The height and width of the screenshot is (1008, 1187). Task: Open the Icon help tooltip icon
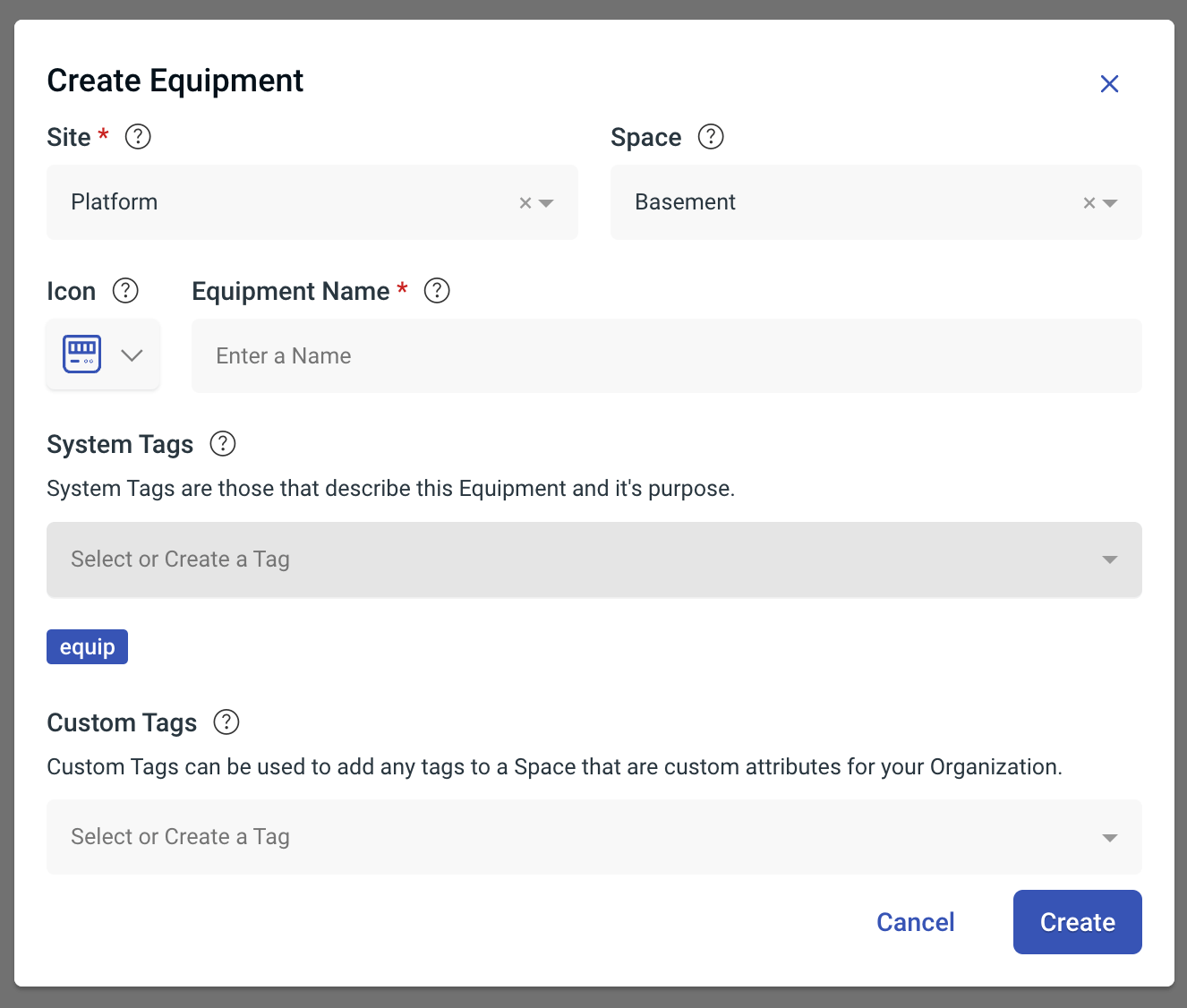click(x=125, y=291)
